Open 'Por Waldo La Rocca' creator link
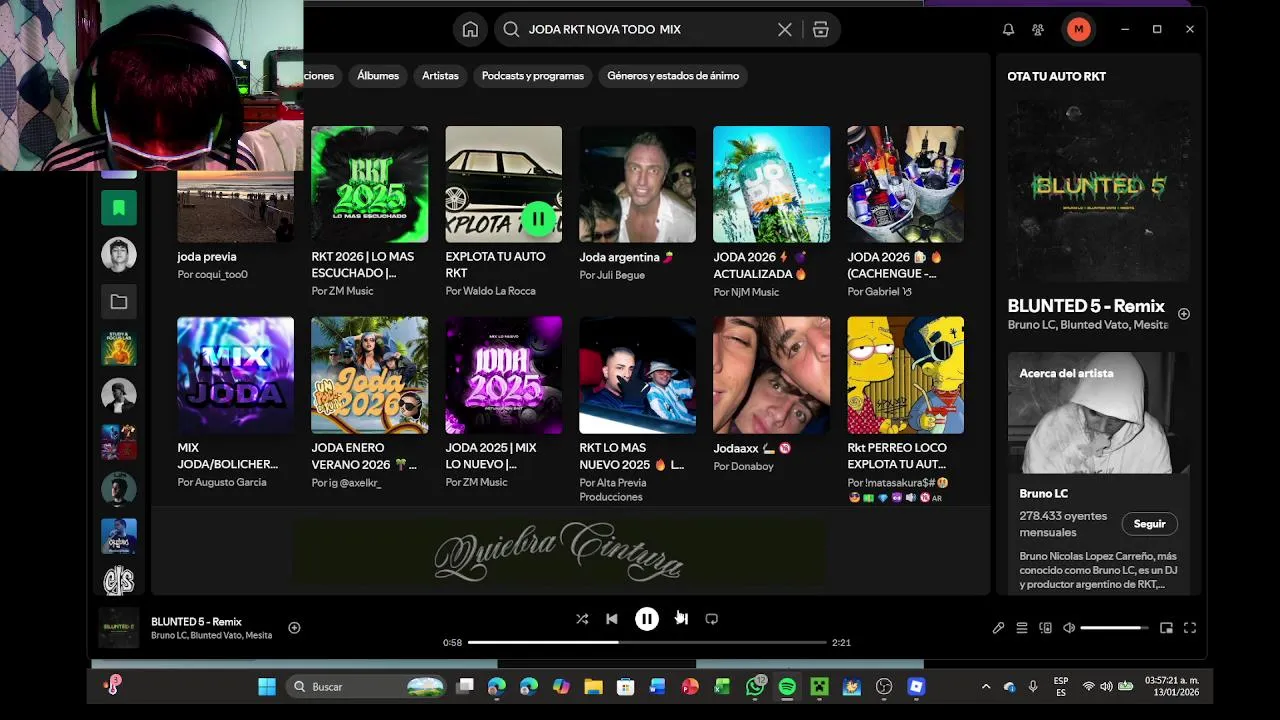1280x720 pixels. click(490, 291)
